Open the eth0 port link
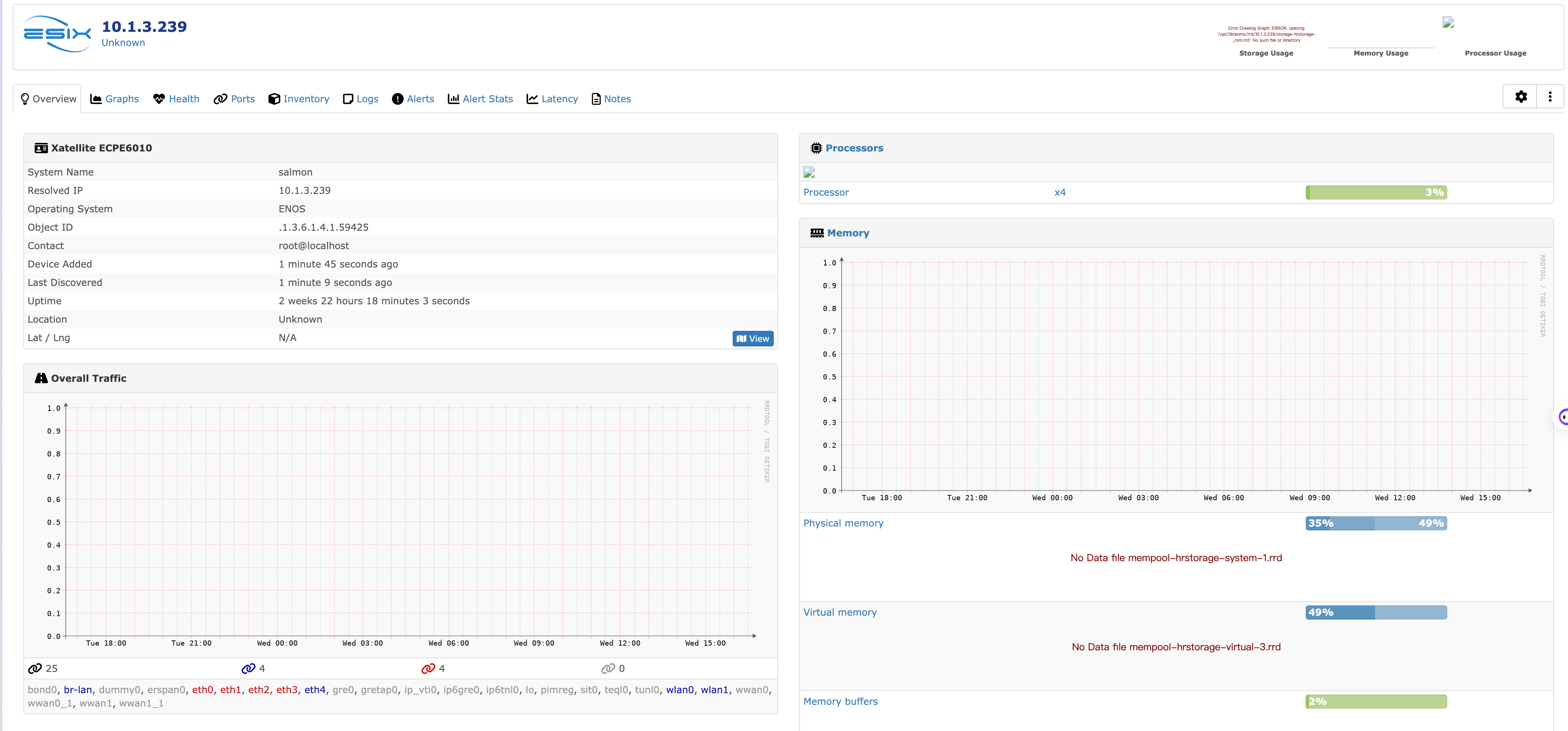This screenshot has height=731, width=1568. tap(203, 690)
